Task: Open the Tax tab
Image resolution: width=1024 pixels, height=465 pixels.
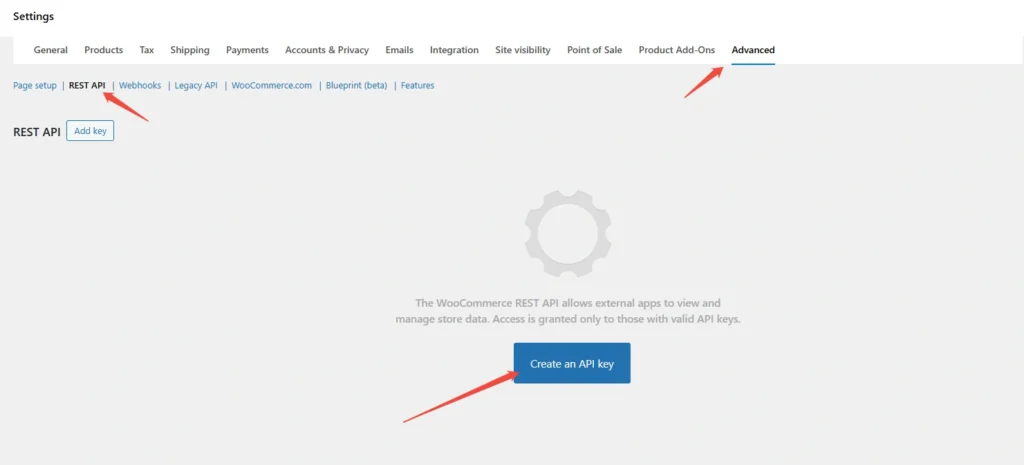Action: point(147,50)
